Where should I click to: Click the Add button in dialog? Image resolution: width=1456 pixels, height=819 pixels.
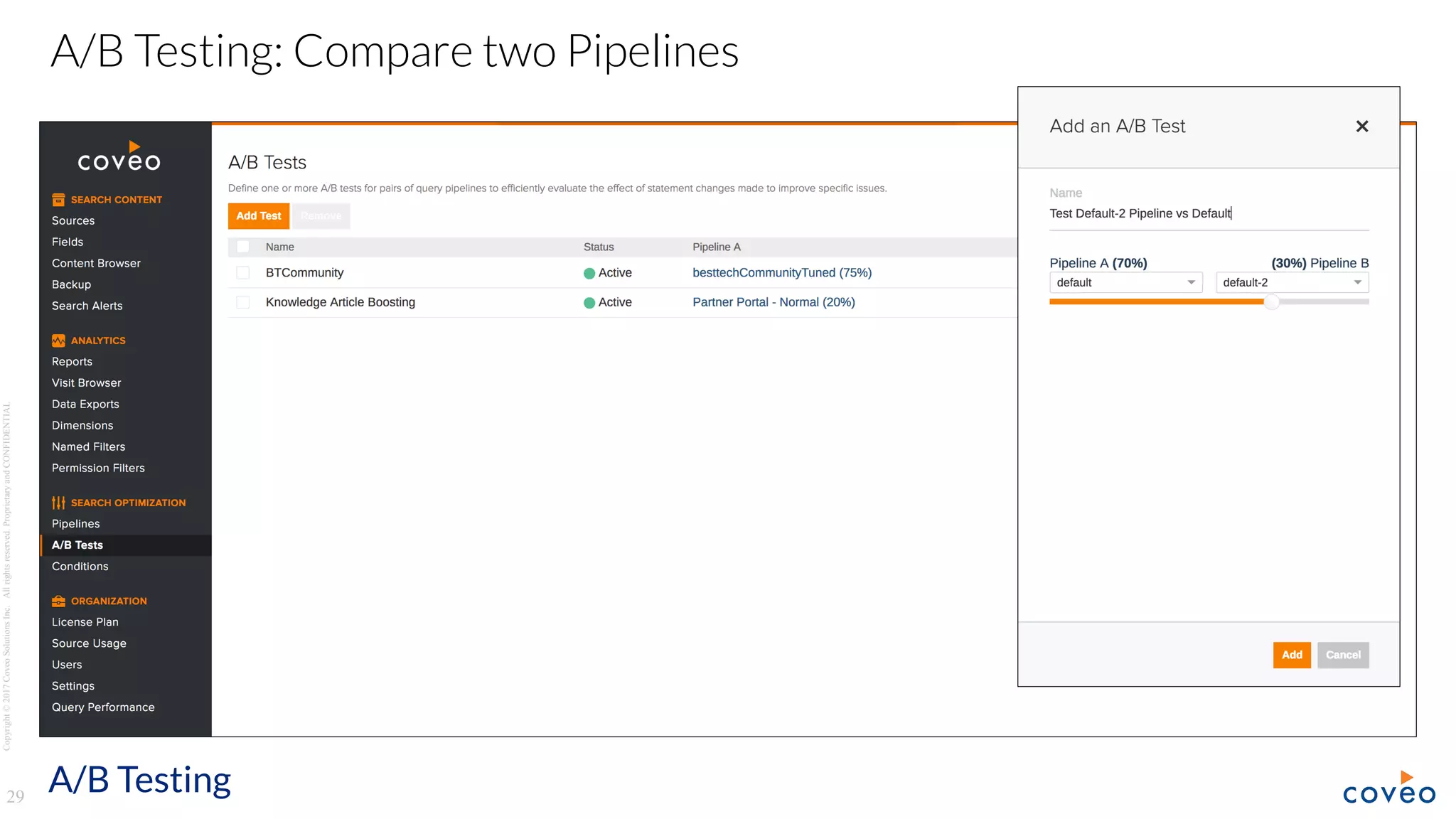click(1291, 655)
